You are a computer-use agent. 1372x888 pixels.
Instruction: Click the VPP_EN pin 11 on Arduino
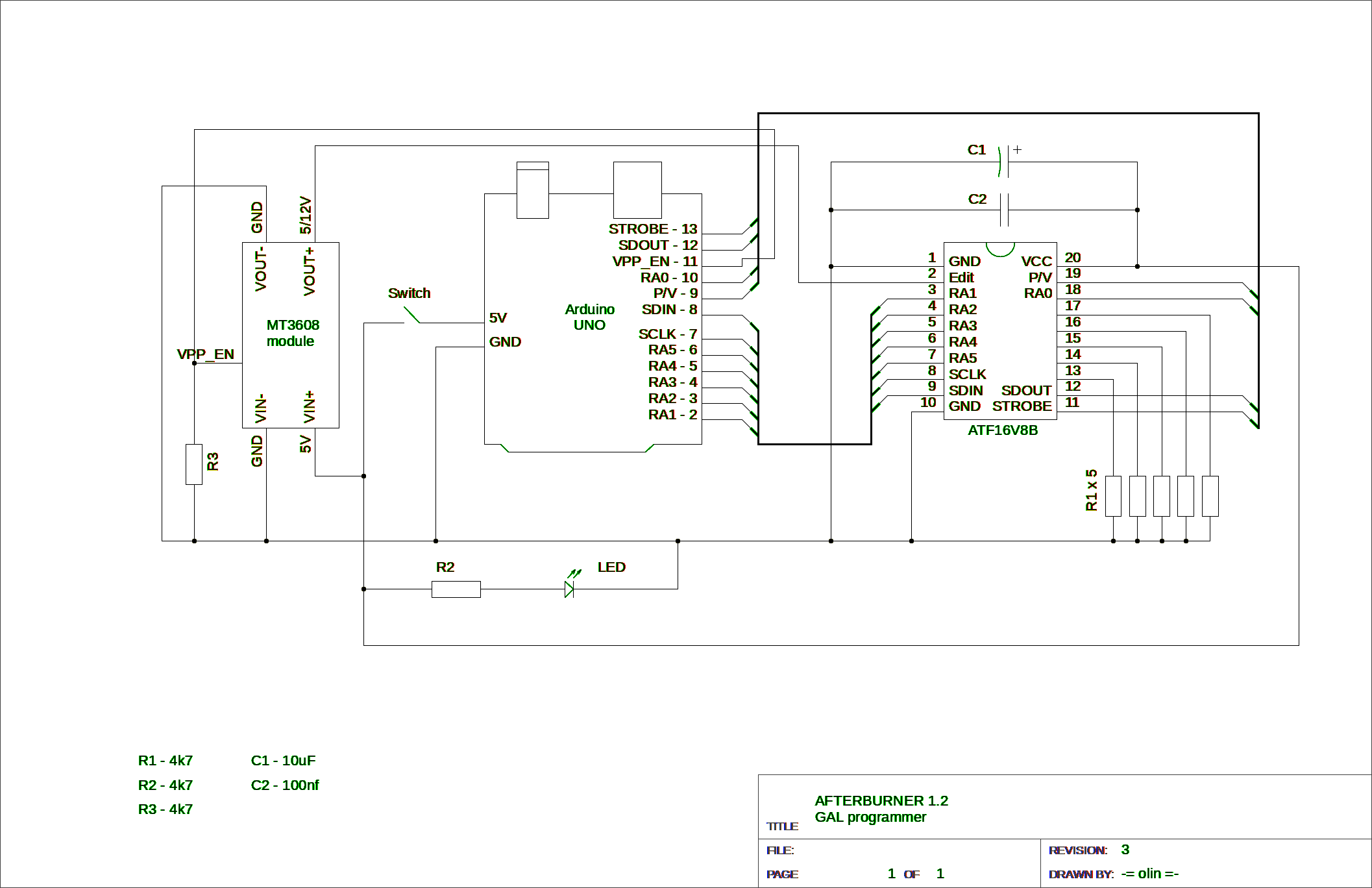655,261
